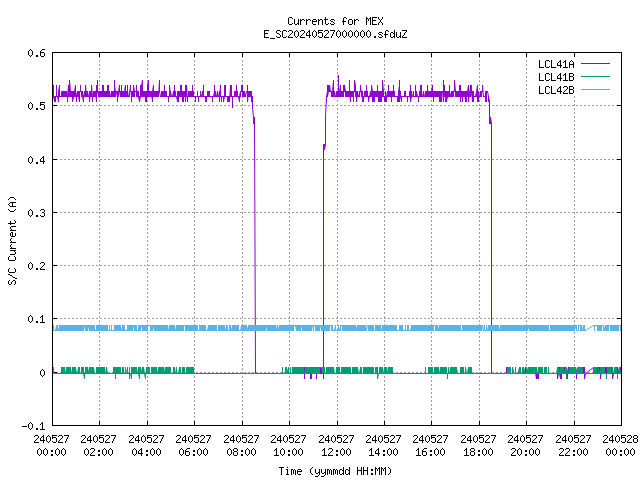The height and width of the screenshot is (480, 640).
Task: Click the 240527 12:00 time tick label
Action: [336, 446]
